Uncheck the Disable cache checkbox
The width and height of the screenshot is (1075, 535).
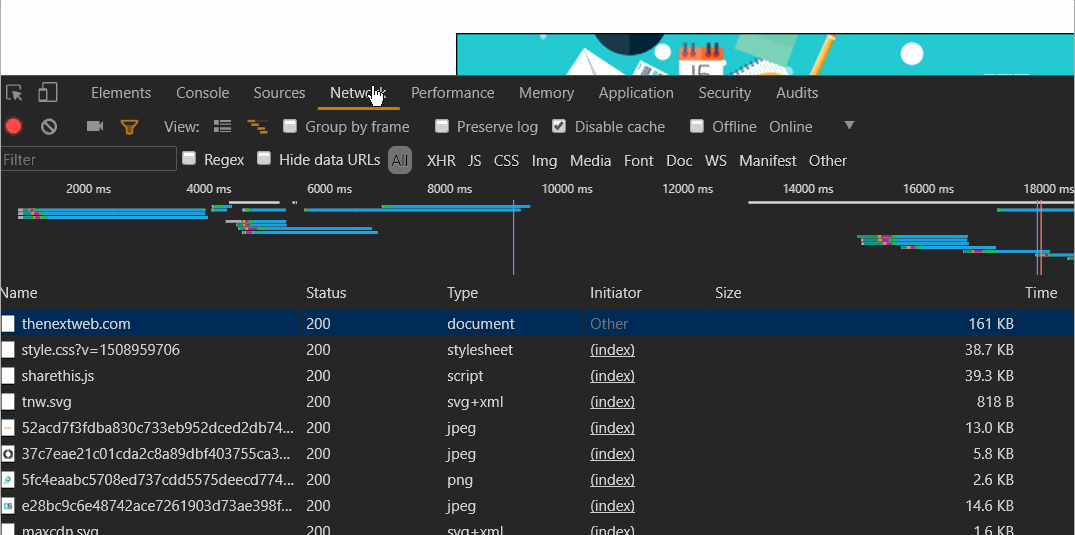click(559, 126)
